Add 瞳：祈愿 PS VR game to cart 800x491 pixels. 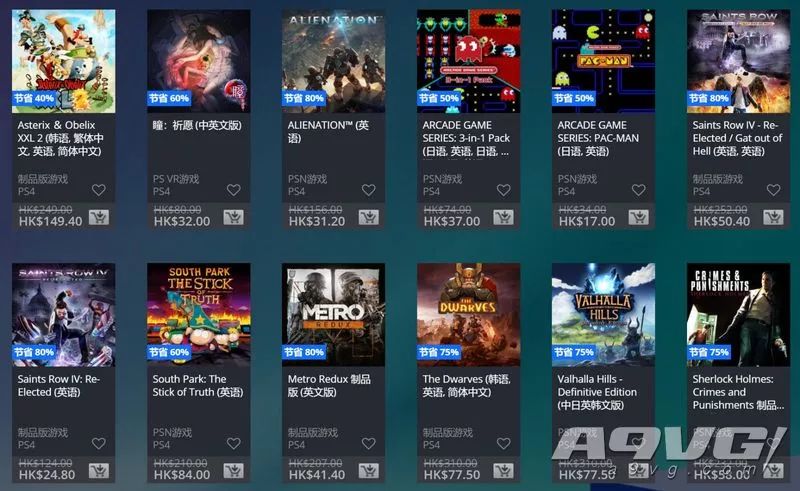click(x=233, y=217)
